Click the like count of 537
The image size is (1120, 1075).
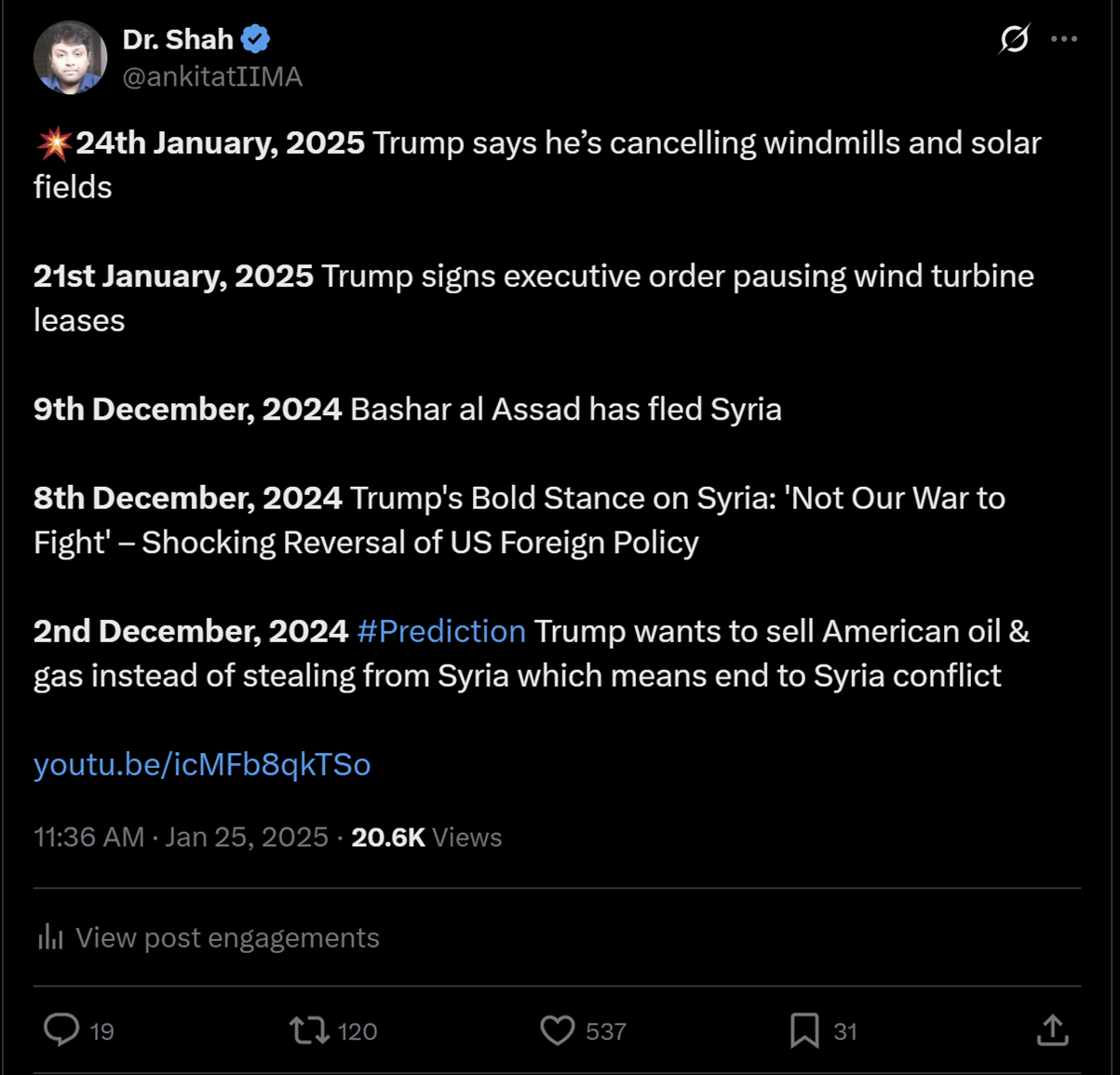(x=605, y=1030)
